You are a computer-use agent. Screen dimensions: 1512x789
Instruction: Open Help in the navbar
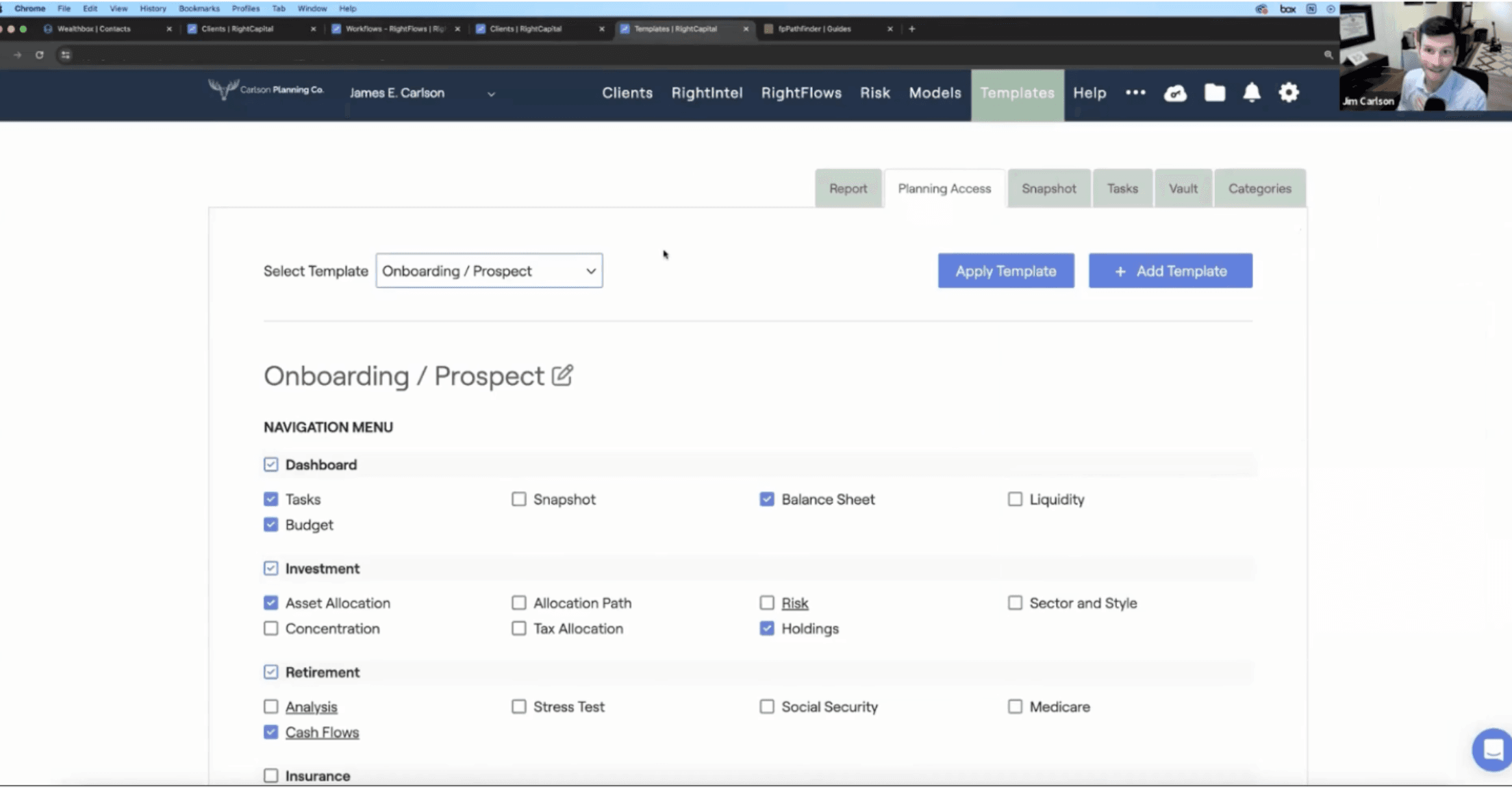click(1089, 93)
